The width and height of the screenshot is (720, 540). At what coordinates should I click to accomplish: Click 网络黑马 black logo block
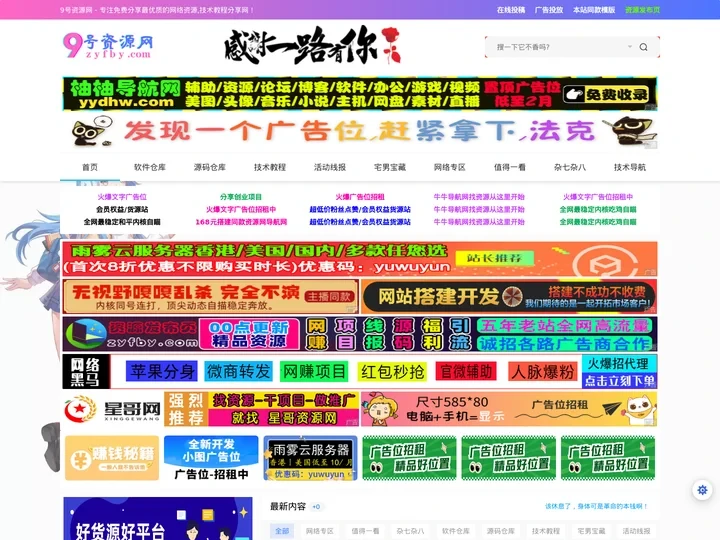pos(86,371)
